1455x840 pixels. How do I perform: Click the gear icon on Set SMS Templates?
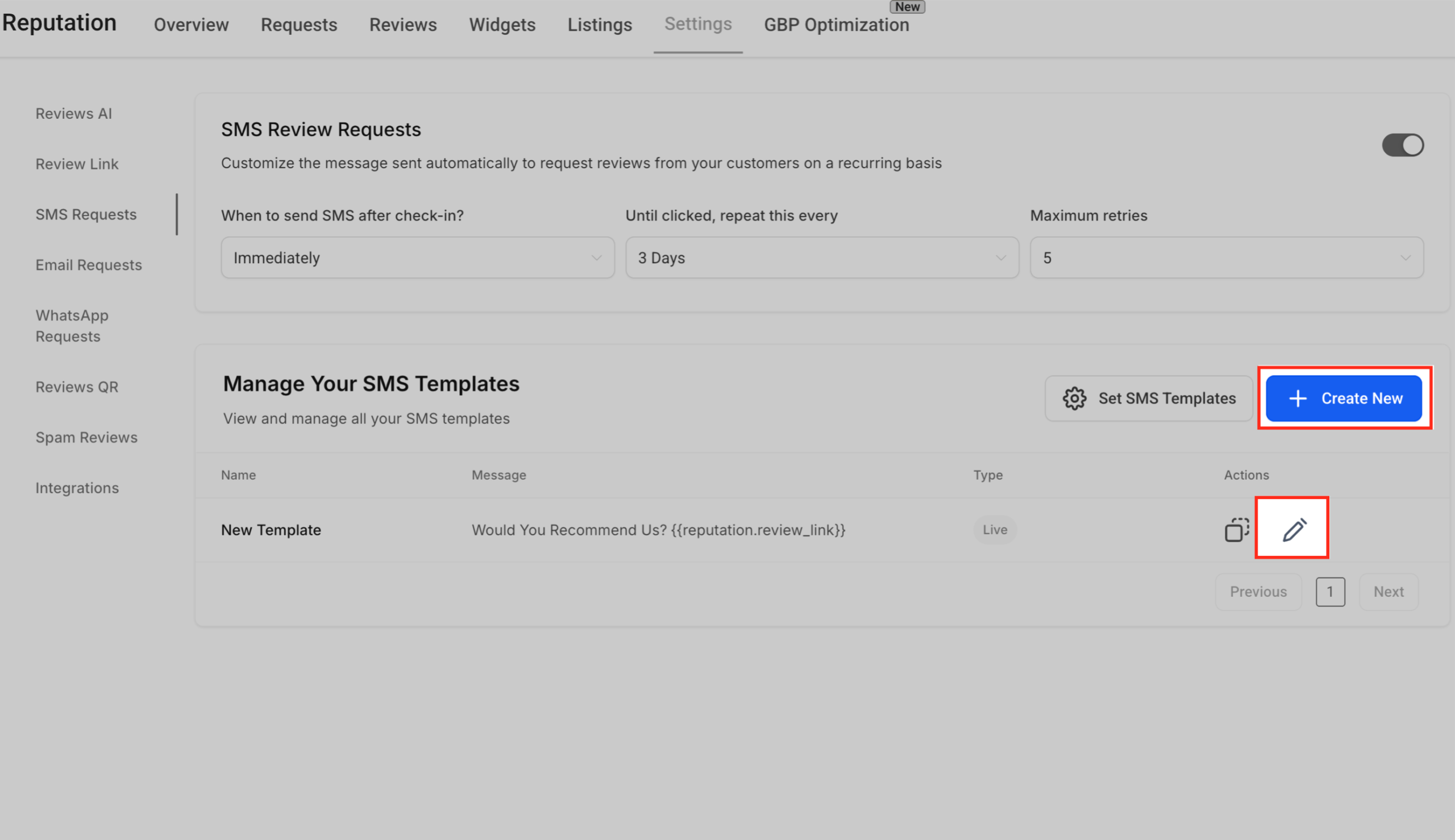[1074, 398]
